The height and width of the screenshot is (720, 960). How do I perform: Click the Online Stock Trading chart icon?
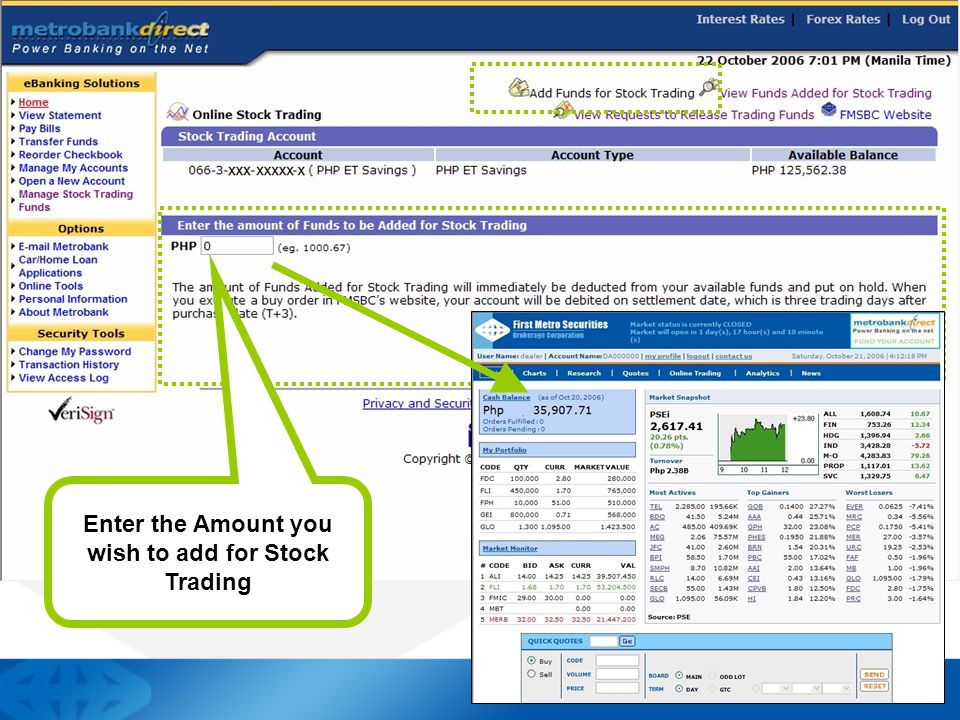pyautogui.click(x=178, y=112)
